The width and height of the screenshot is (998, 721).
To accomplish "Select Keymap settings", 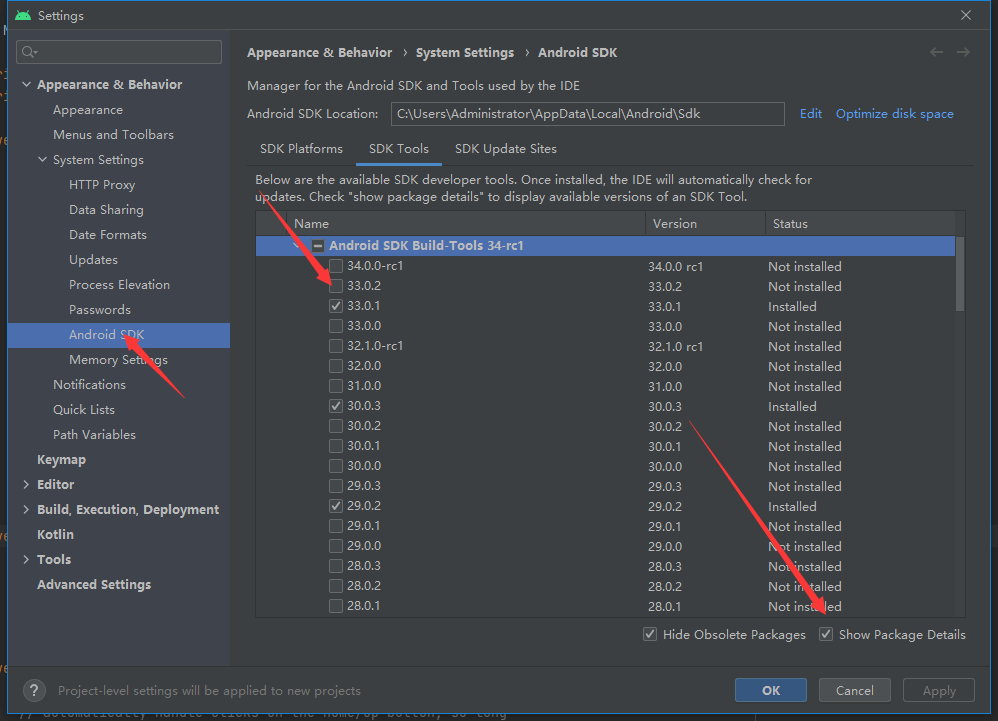I will pyautogui.click(x=61, y=460).
